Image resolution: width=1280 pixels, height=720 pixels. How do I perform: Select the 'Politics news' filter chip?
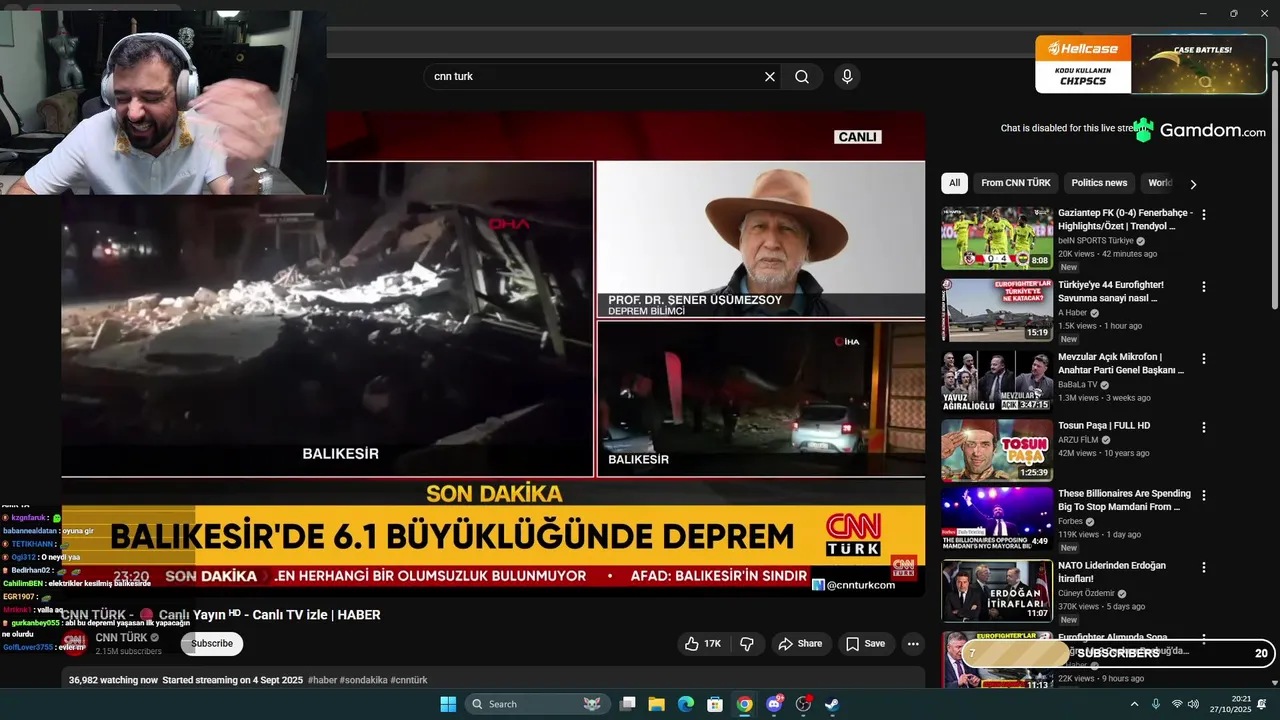click(1099, 183)
